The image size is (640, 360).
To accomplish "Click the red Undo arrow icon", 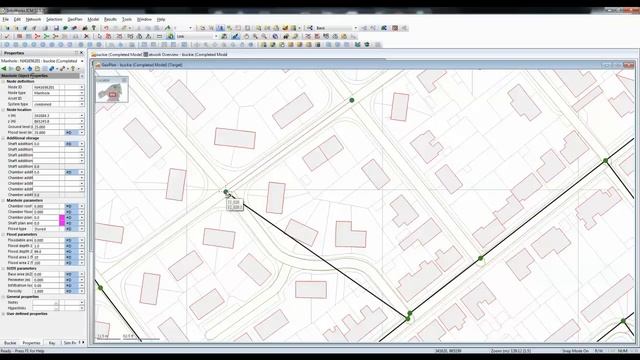I will click(106, 28).
